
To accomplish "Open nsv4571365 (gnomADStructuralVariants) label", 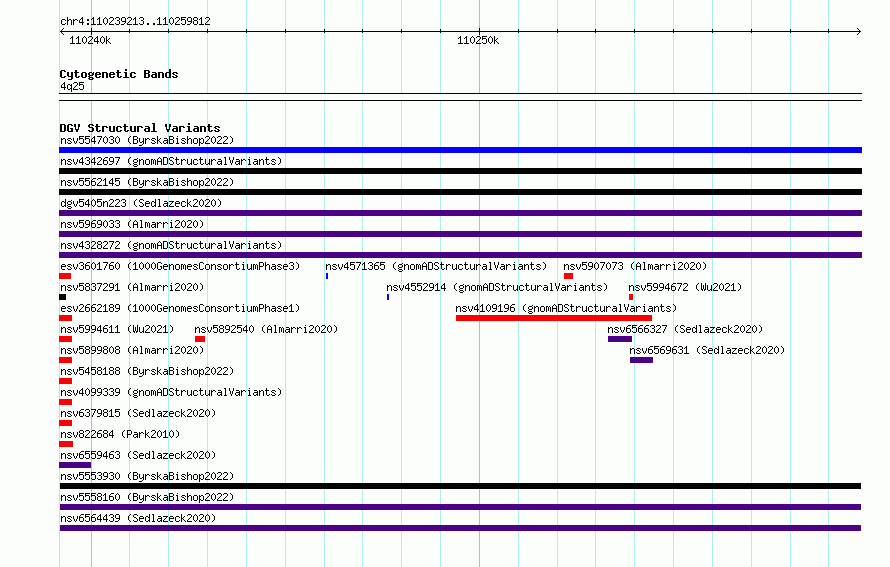I will pyautogui.click(x=436, y=266).
